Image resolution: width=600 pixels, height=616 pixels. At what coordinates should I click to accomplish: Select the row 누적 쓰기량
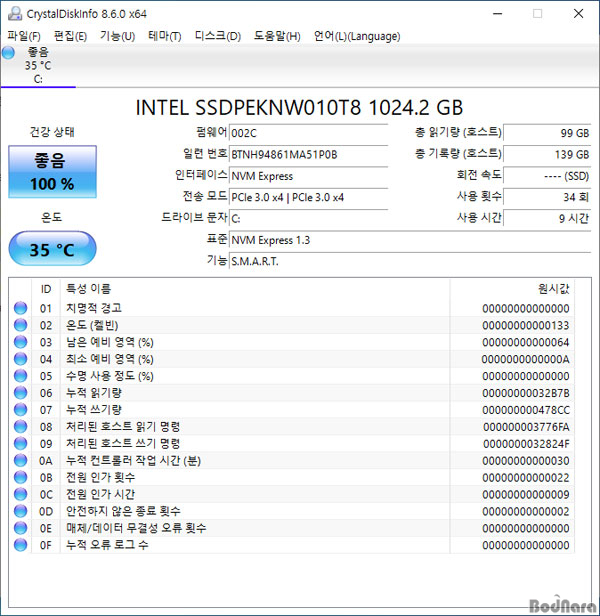click(x=292, y=409)
